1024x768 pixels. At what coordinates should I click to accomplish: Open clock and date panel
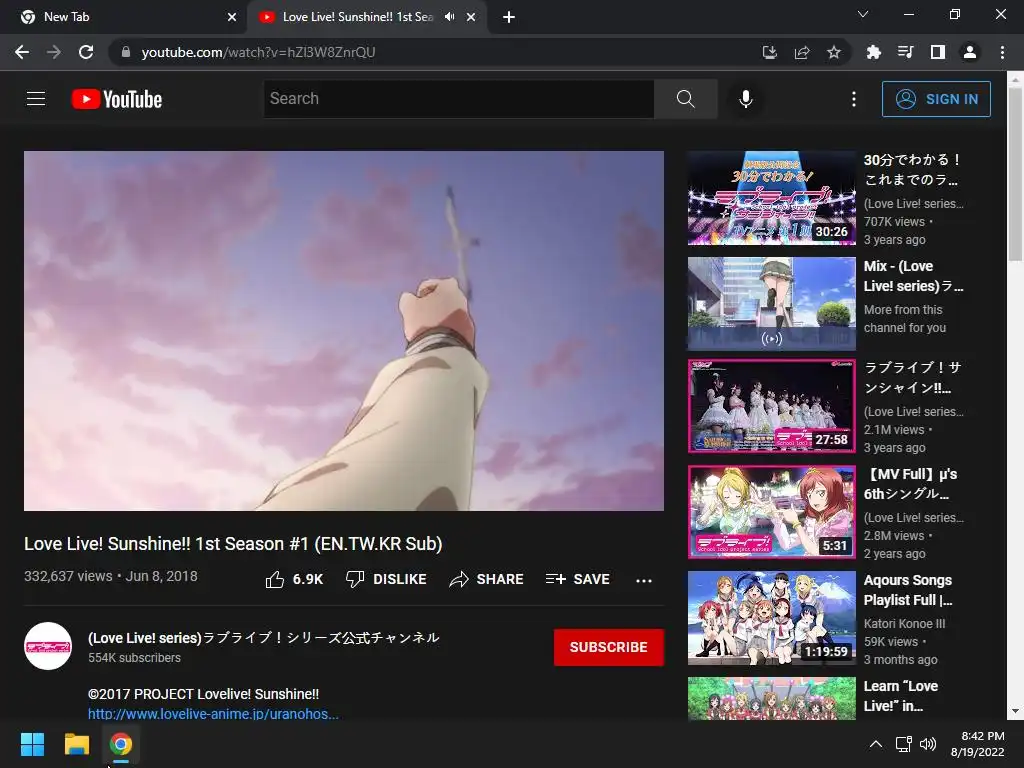click(x=977, y=744)
